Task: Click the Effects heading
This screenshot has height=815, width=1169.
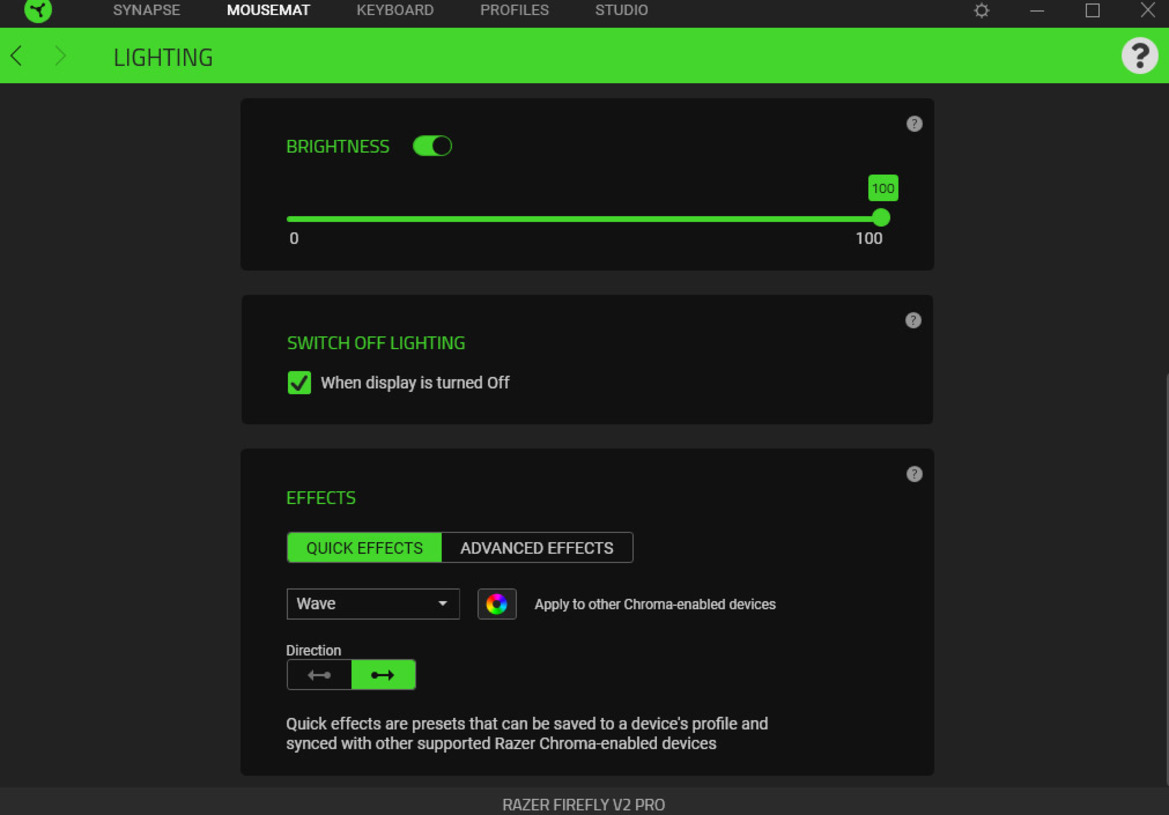Action: [321, 498]
